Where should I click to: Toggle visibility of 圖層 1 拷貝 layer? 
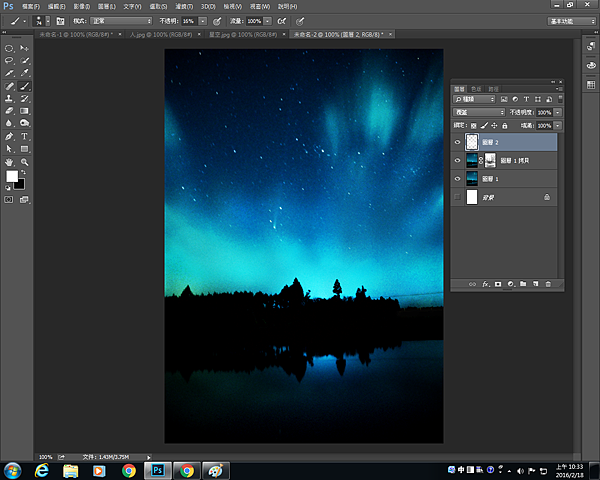458,161
